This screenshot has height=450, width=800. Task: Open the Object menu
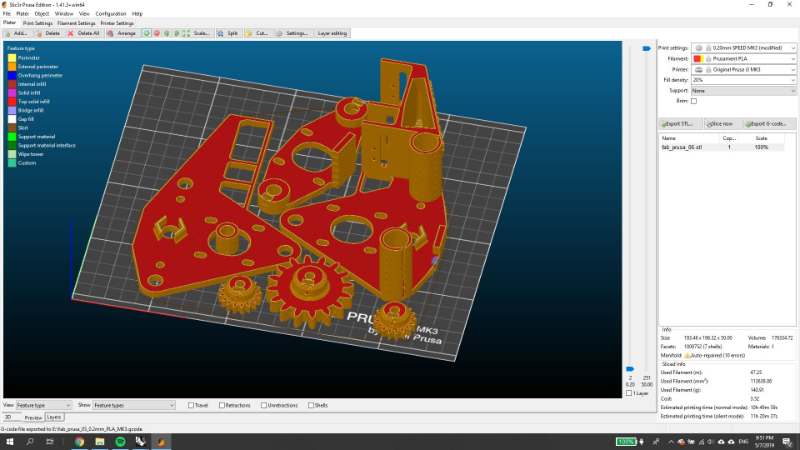(42, 14)
